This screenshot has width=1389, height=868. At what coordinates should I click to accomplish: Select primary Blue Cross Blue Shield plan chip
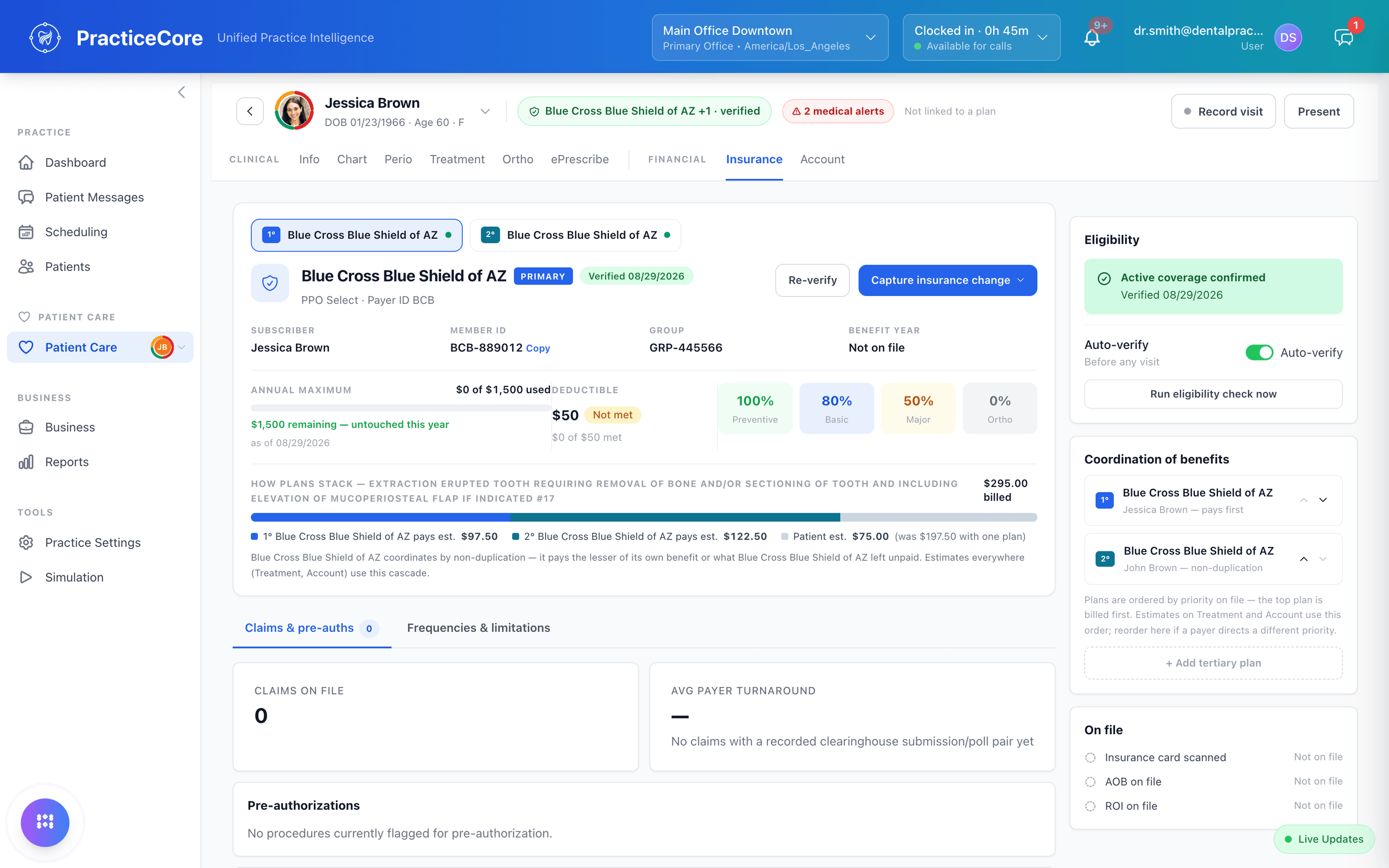click(x=356, y=235)
